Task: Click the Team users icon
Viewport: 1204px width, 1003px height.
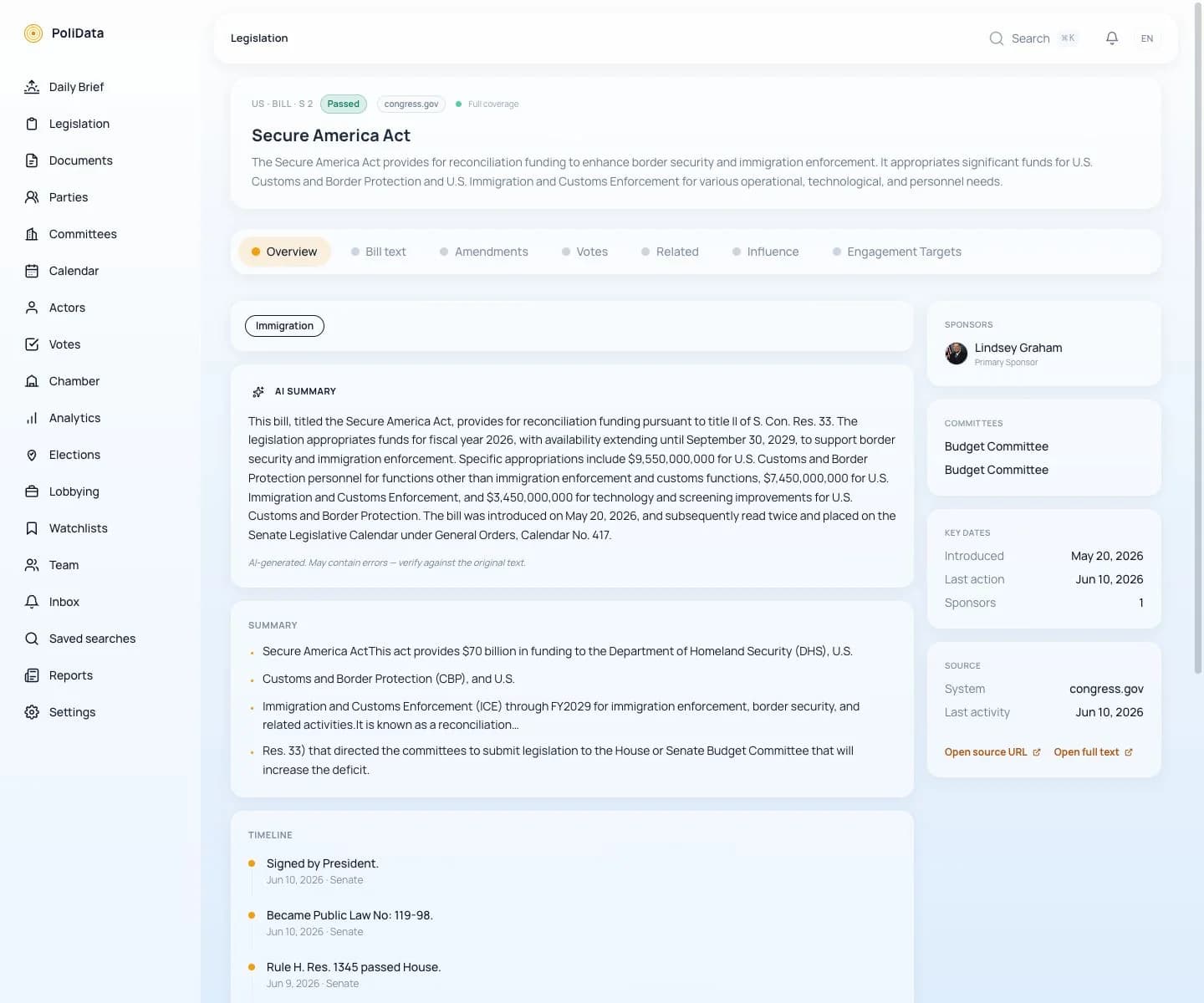Action: [32, 565]
